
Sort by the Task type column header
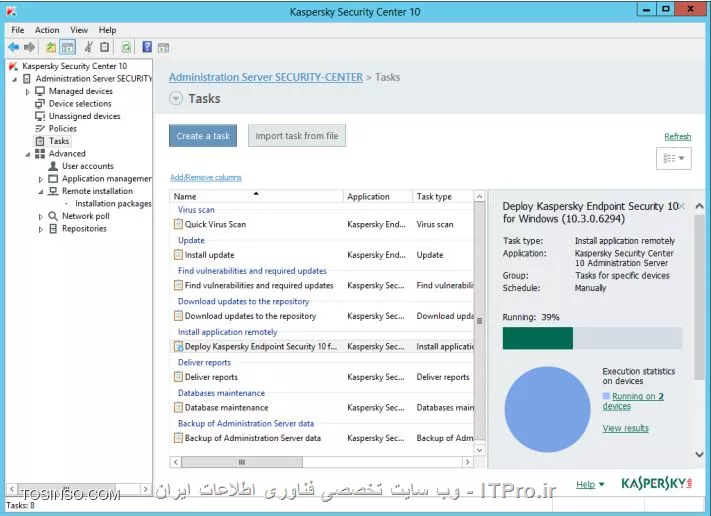[x=443, y=196]
